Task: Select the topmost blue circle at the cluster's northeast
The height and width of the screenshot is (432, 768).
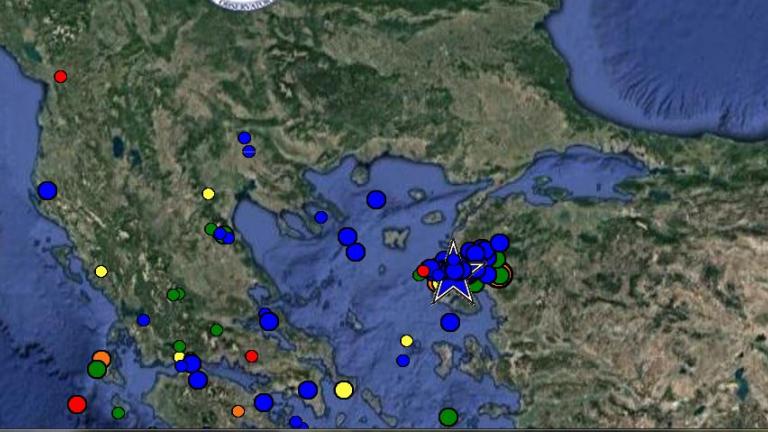Action: (500, 243)
